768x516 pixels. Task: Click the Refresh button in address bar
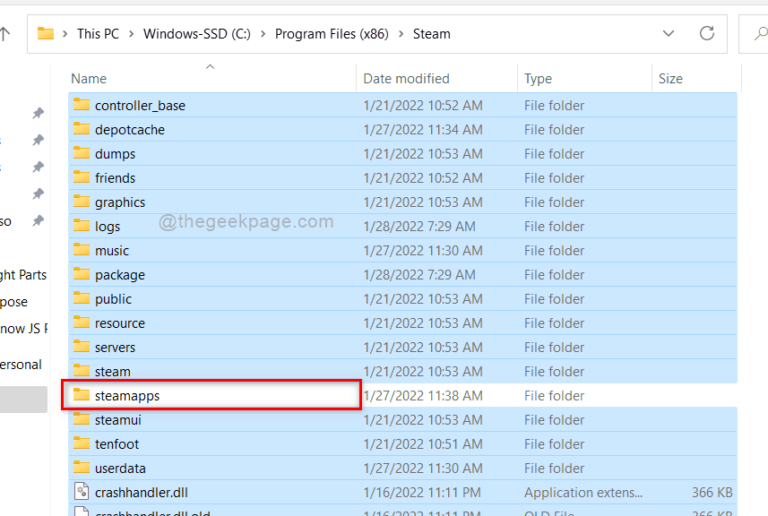point(706,33)
